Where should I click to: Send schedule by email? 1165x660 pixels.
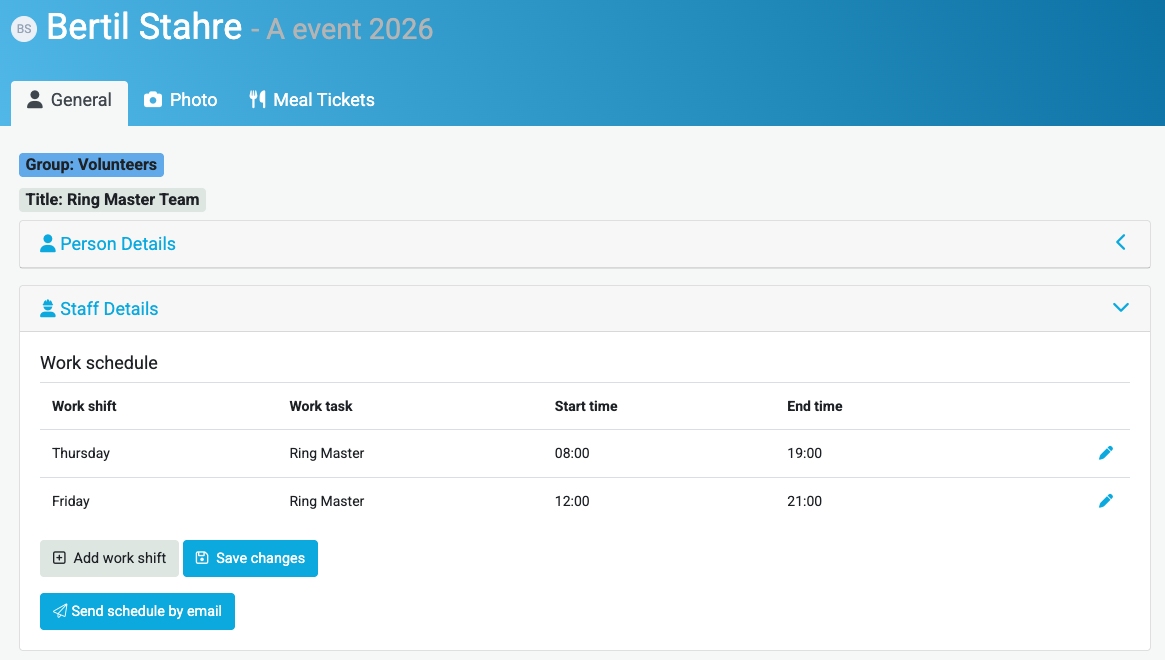137,611
